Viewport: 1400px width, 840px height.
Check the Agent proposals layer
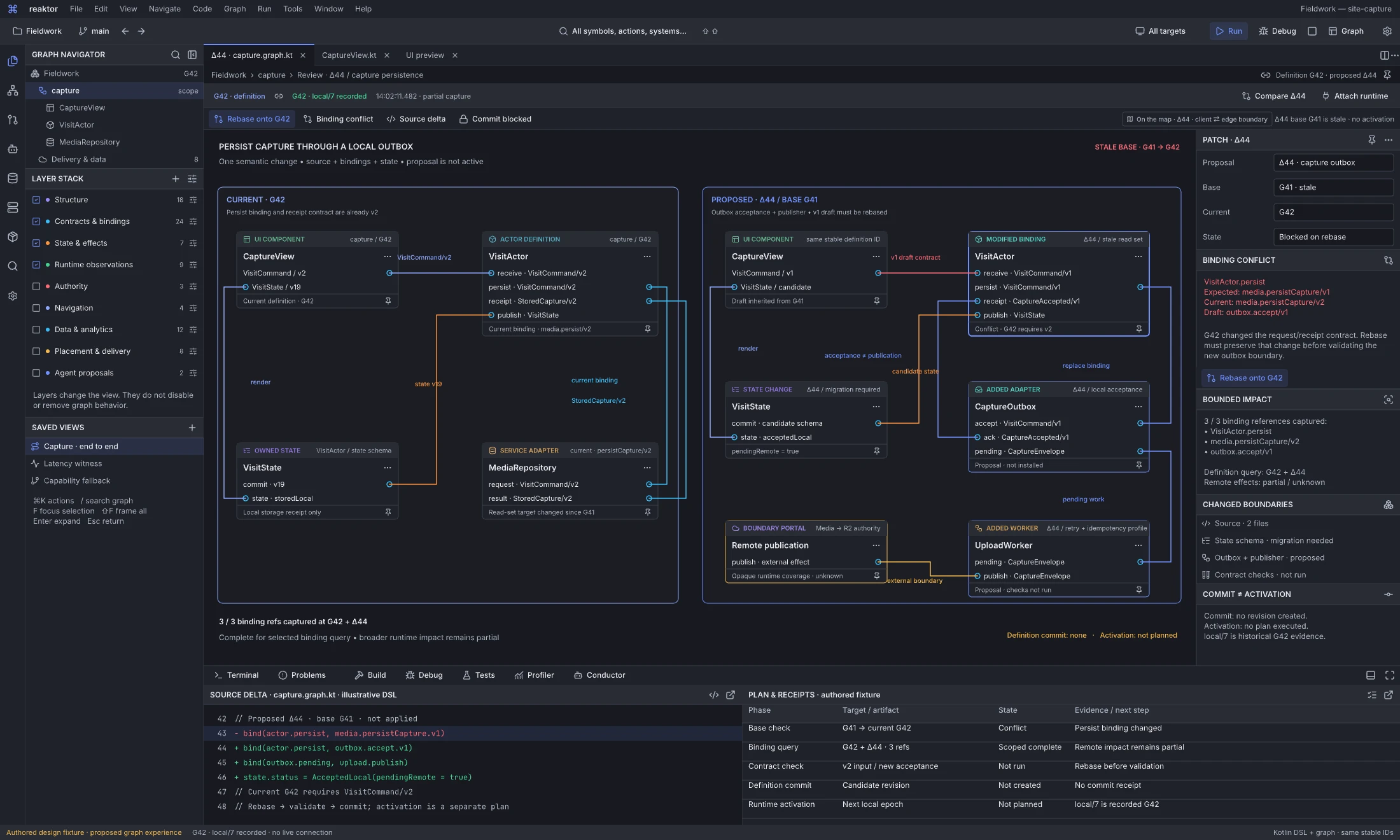(36, 373)
